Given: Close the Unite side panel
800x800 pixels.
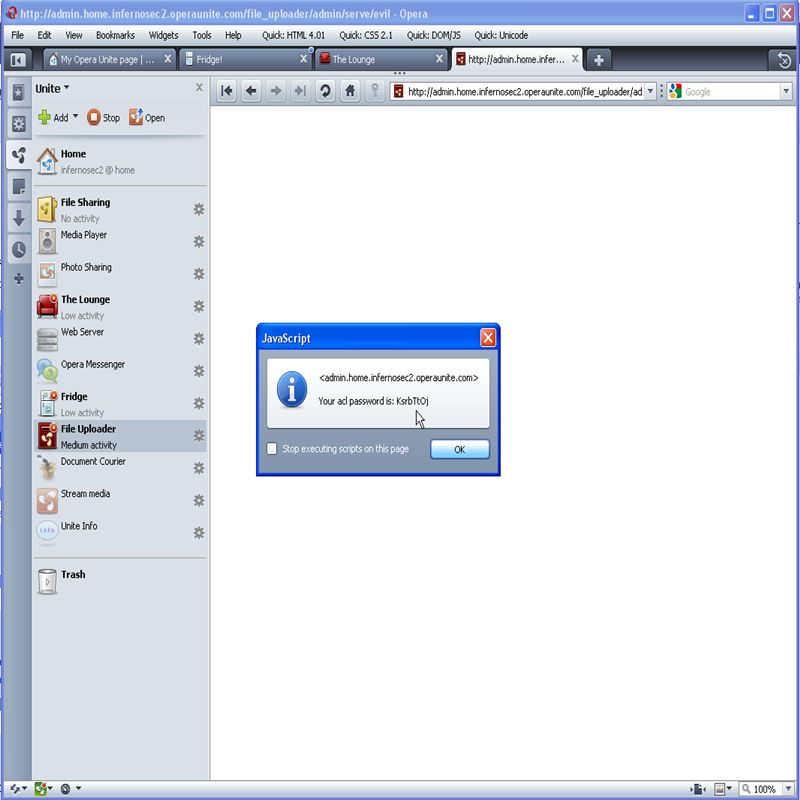Looking at the screenshot, I should (x=199, y=88).
